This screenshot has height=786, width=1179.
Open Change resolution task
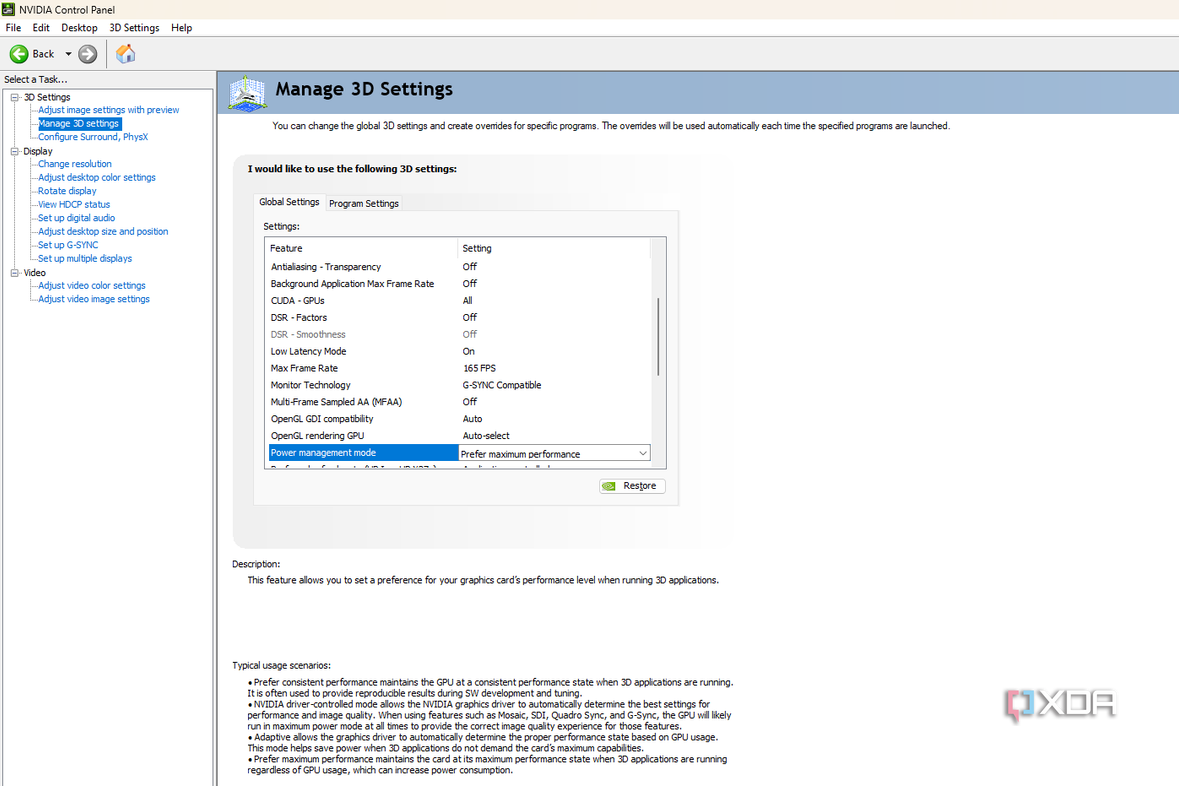[x=74, y=164]
